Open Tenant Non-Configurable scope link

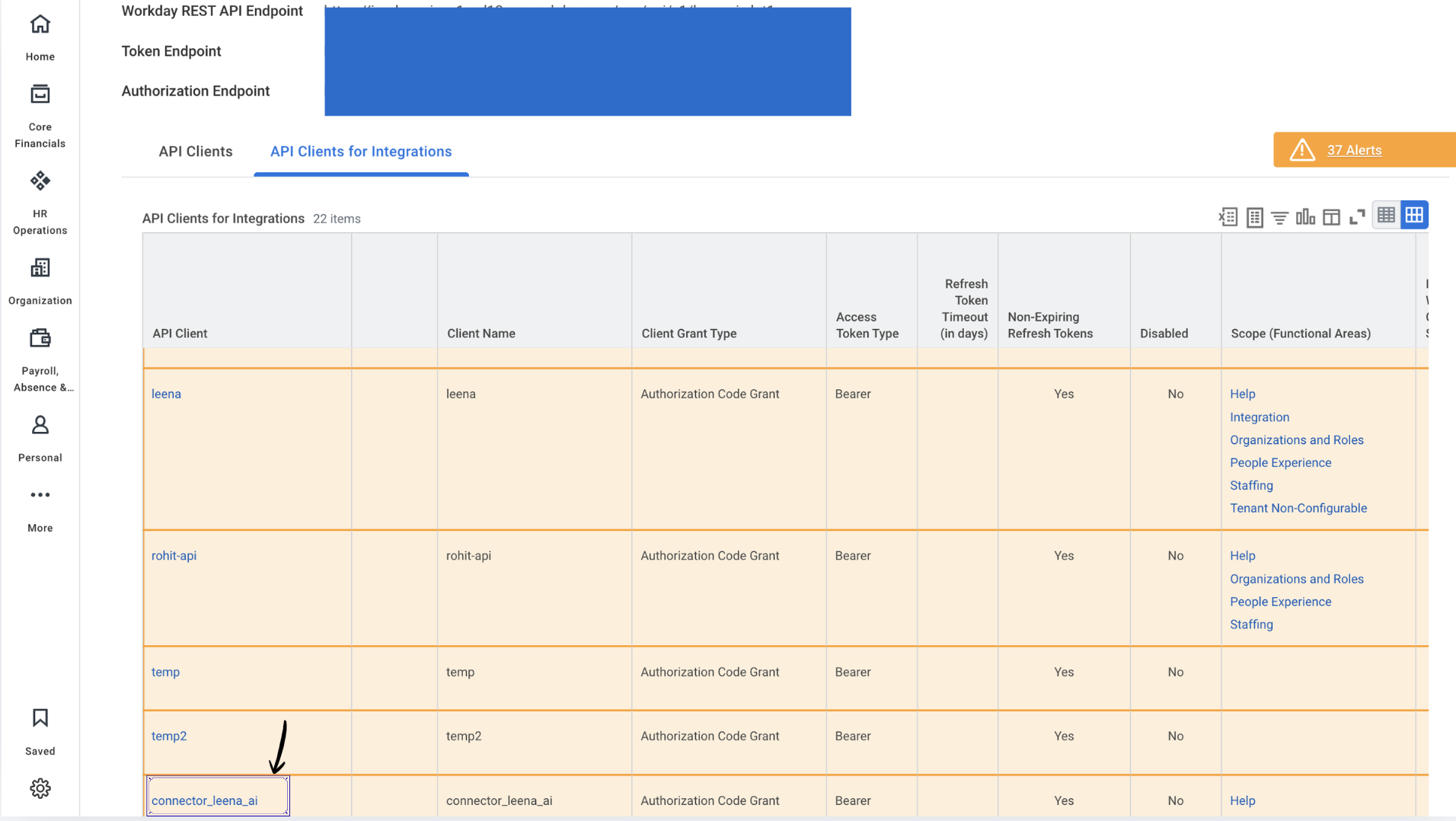pos(1298,508)
